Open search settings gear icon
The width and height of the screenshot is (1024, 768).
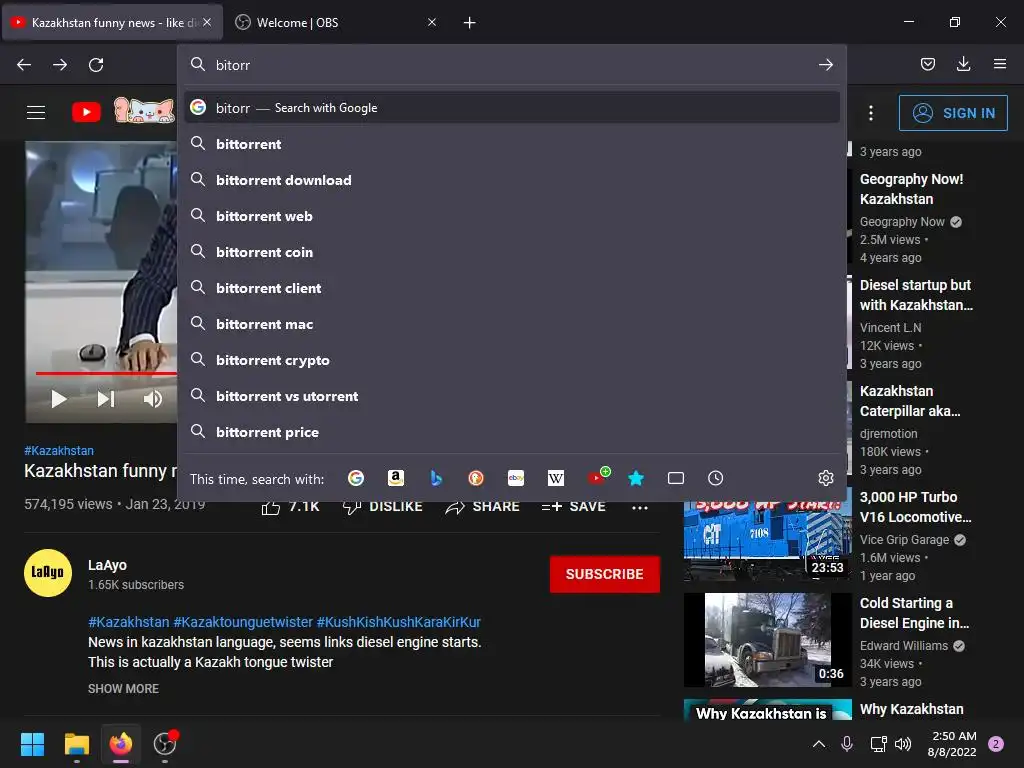click(x=825, y=478)
